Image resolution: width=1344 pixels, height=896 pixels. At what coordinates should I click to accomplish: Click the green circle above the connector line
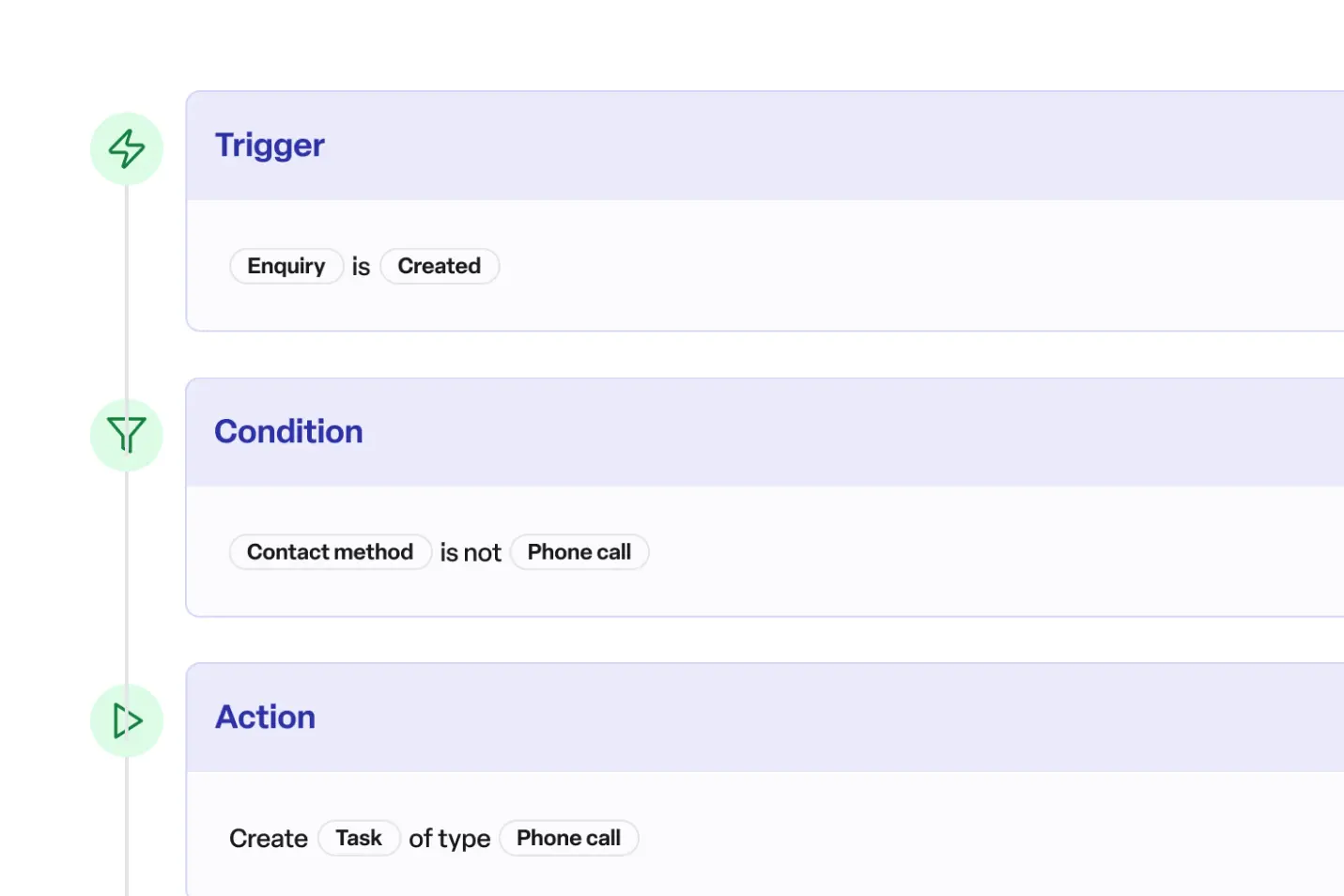tap(126, 147)
